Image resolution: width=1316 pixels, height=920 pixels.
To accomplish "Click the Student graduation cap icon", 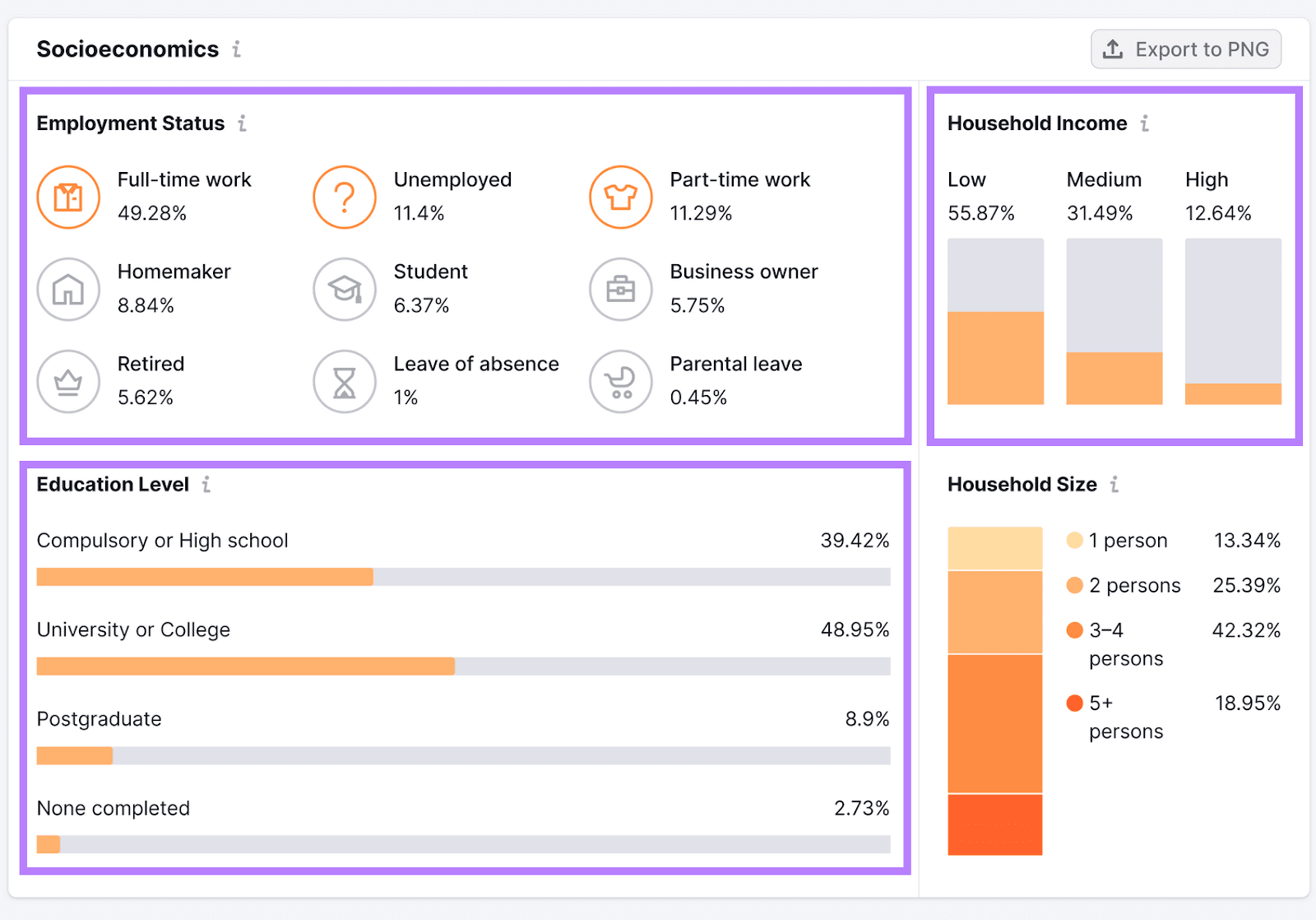I will [x=345, y=290].
